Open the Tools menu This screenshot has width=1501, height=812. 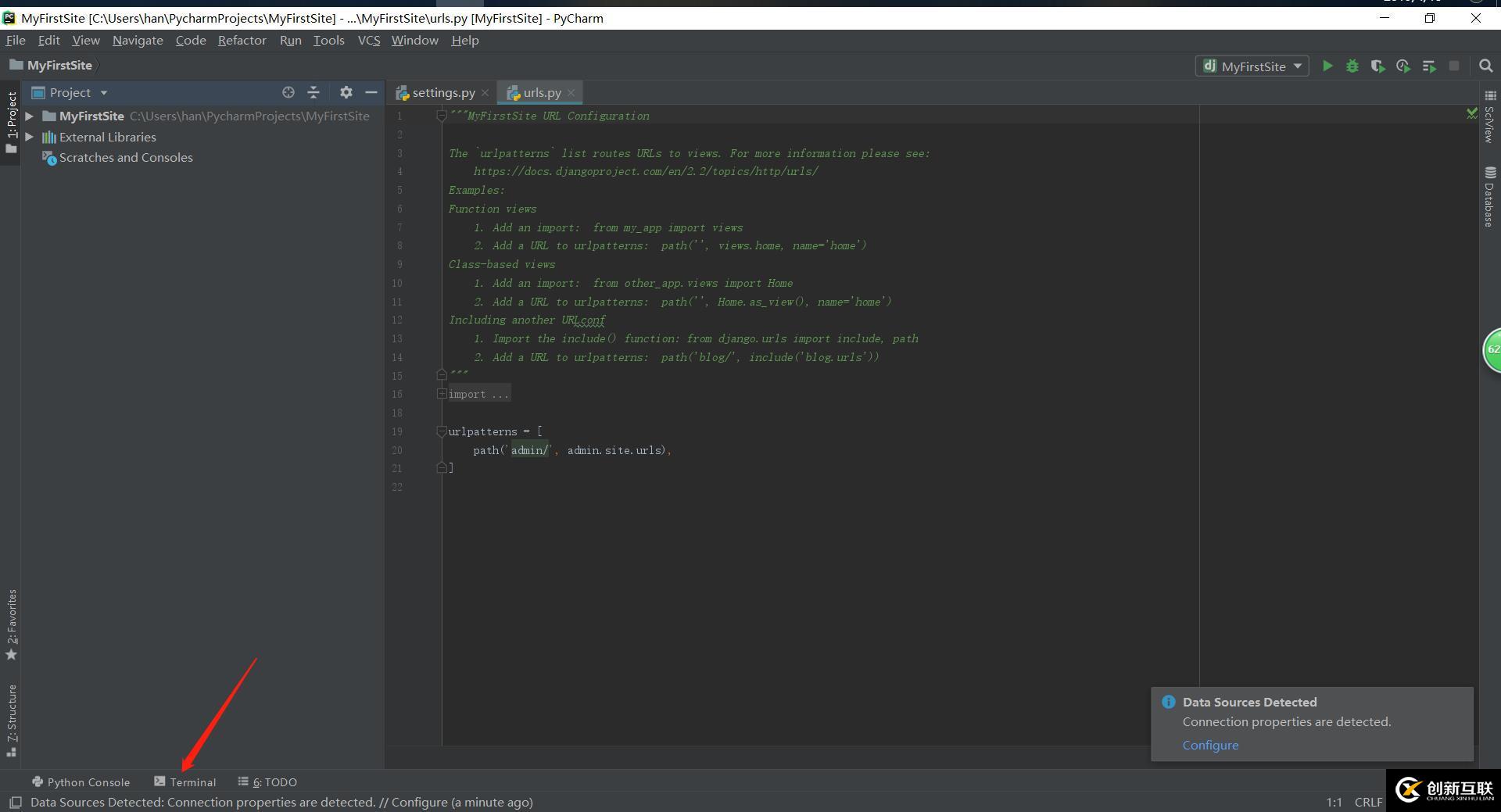pos(329,41)
